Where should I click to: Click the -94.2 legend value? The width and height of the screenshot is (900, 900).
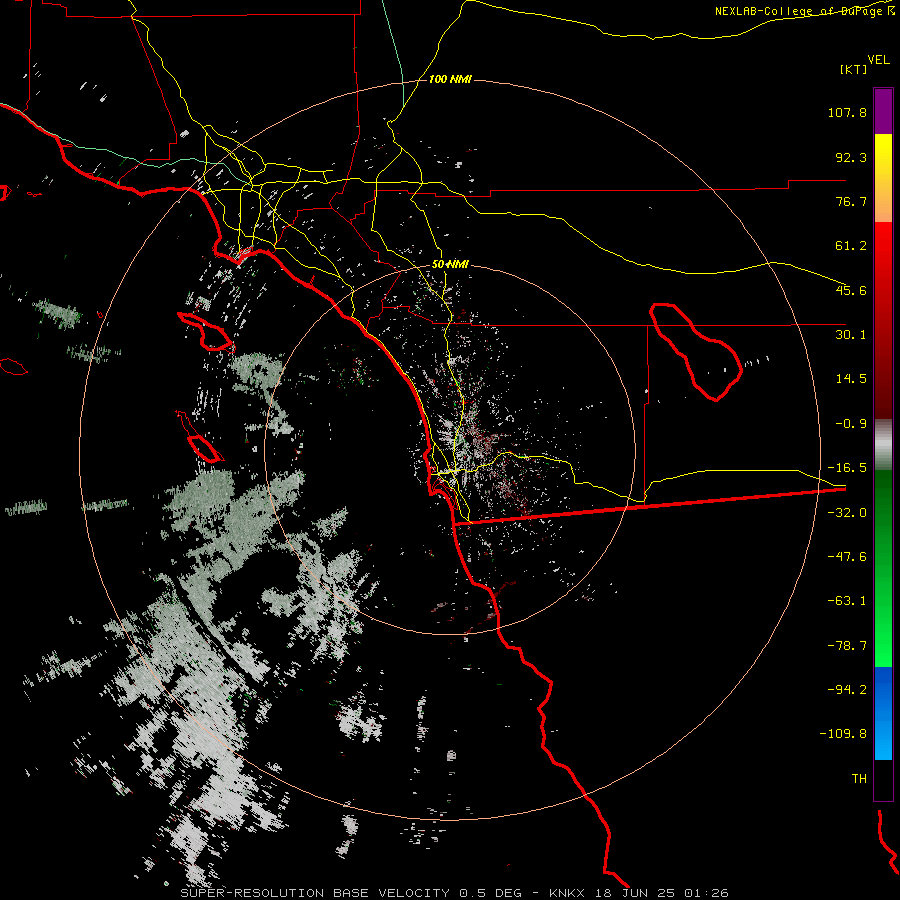(x=847, y=689)
